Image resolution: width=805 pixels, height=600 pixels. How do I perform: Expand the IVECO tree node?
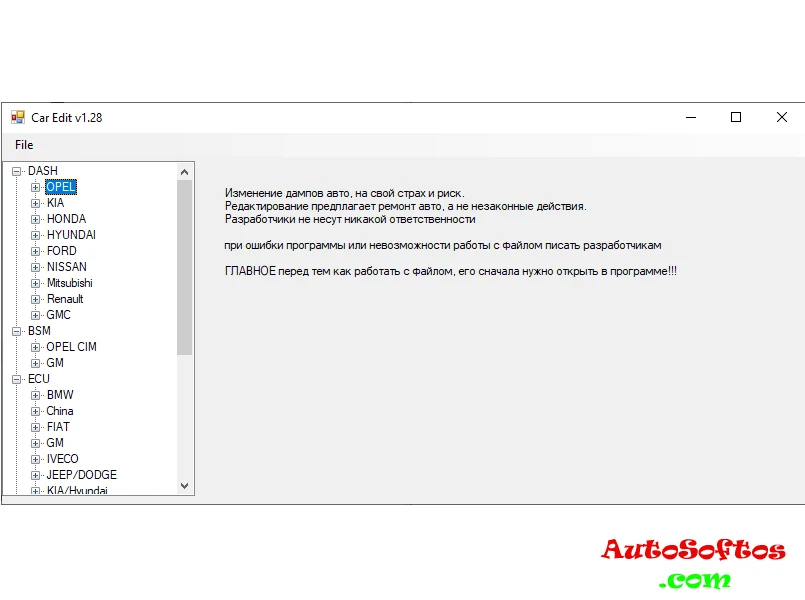pos(36,459)
